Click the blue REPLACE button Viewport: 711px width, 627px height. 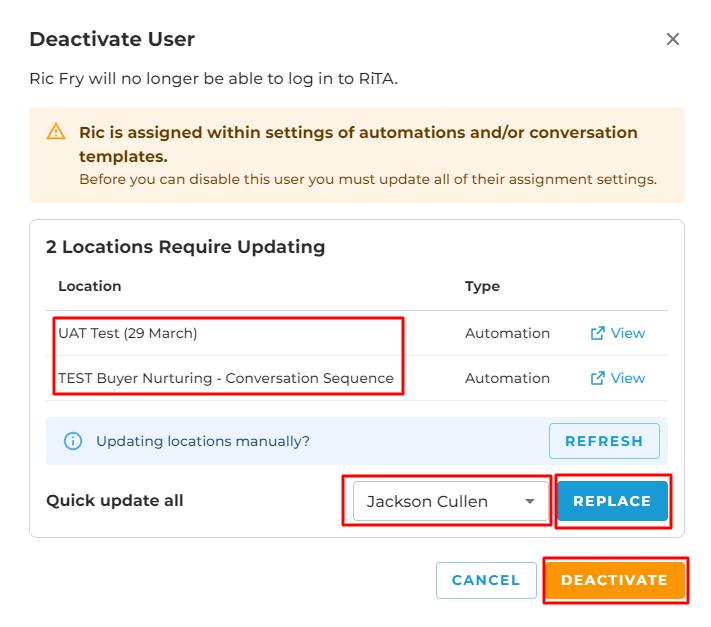tap(612, 501)
